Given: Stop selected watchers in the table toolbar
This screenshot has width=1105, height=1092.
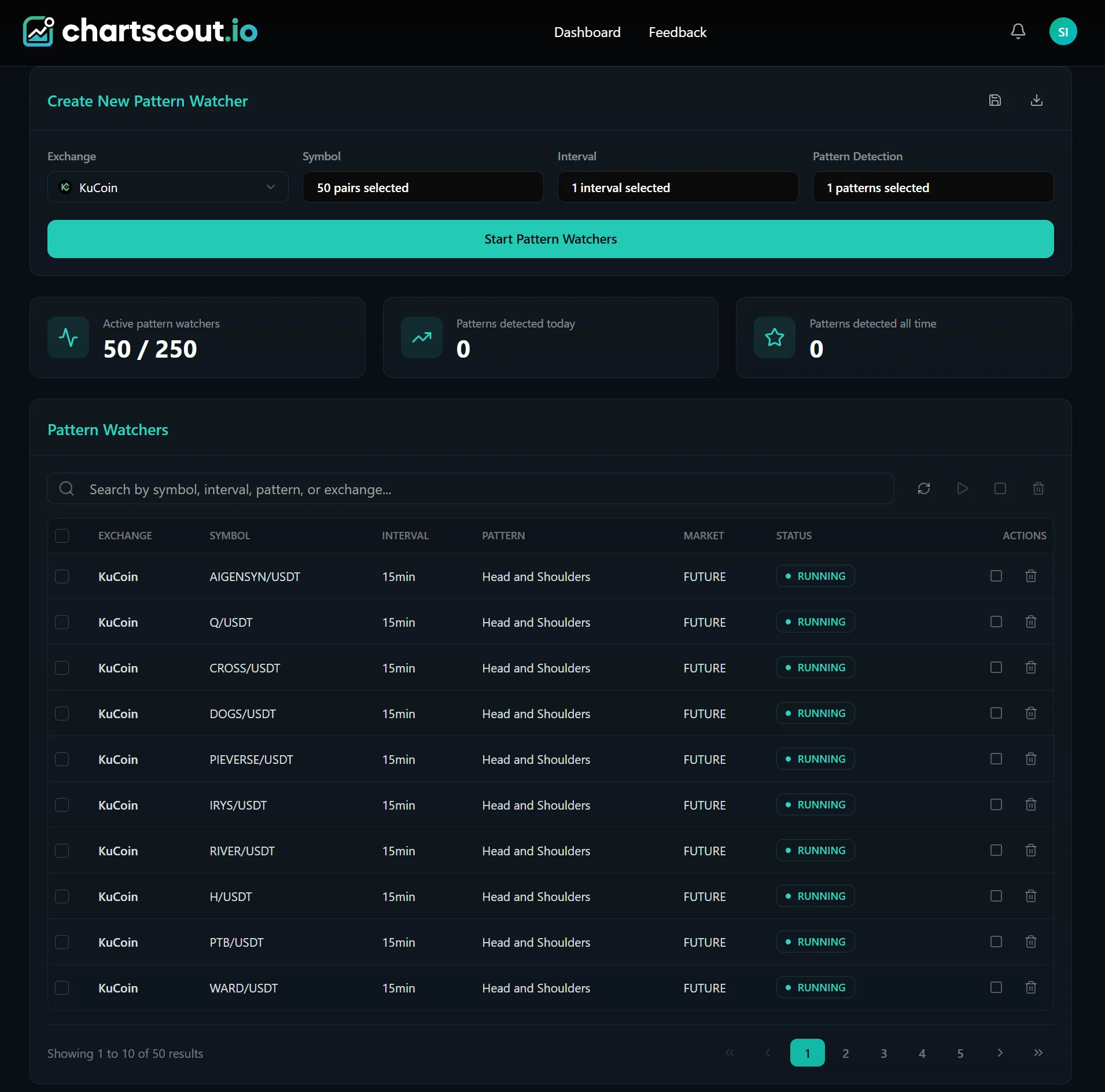Looking at the screenshot, I should click(x=1000, y=488).
